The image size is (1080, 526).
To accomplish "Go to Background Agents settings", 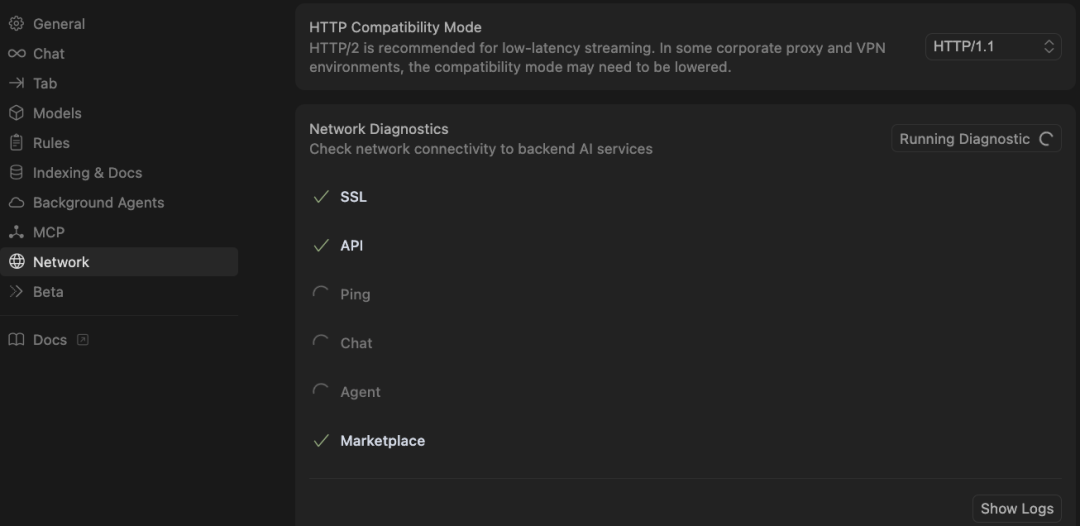I will pos(98,203).
